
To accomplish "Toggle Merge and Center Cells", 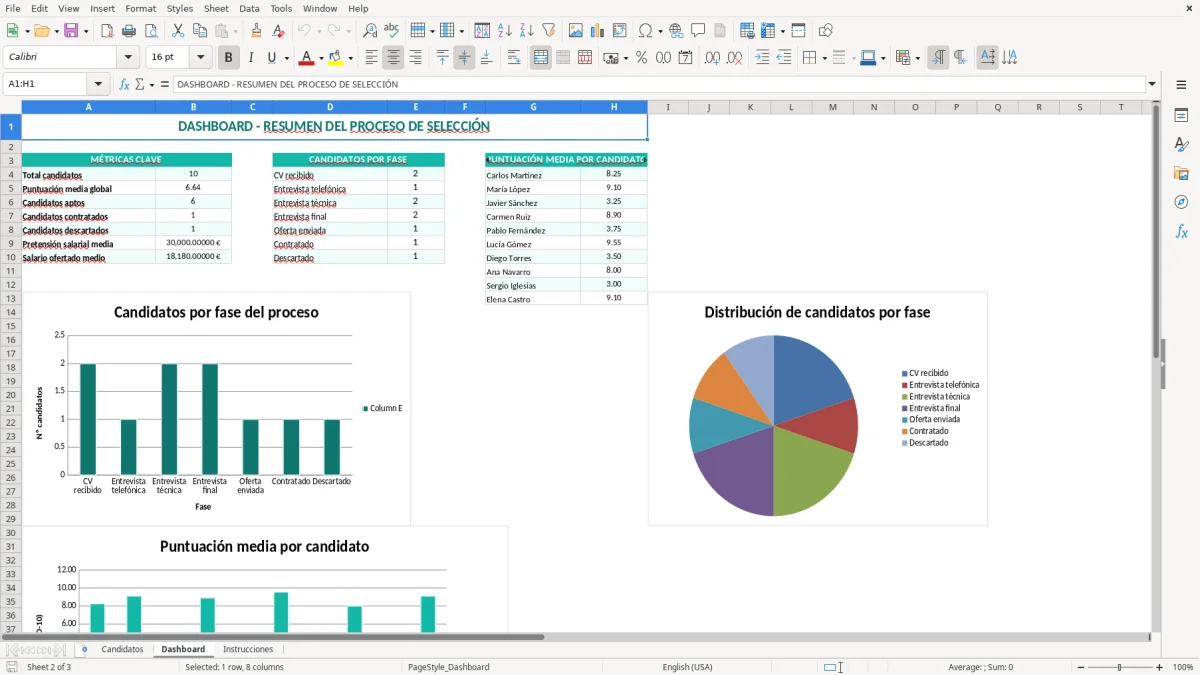I will [541, 58].
